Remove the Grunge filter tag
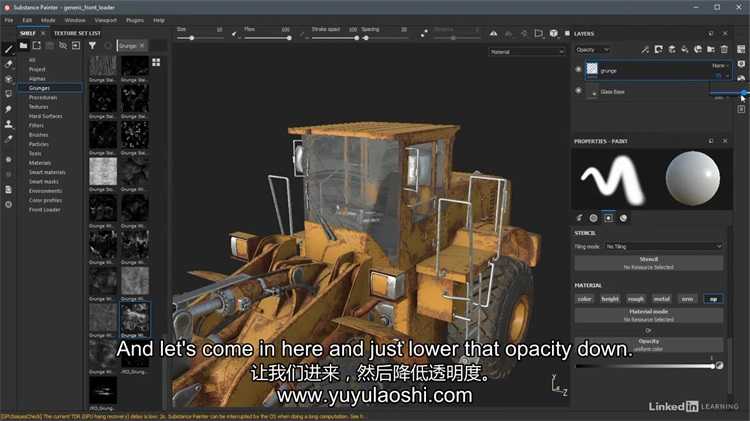Viewport: 750px width, 421px height. (x=143, y=45)
